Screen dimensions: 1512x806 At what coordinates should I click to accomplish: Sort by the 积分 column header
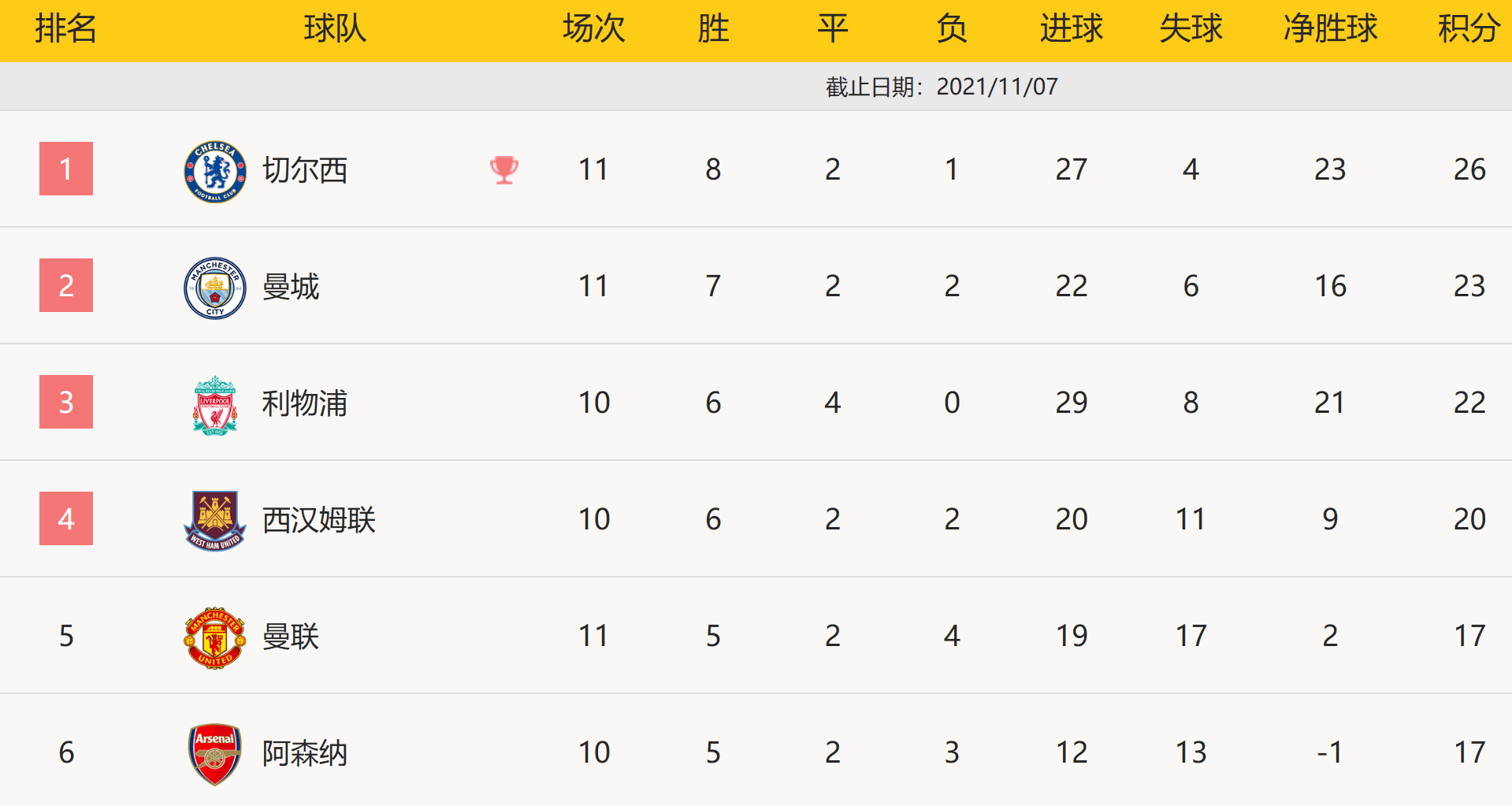1469,29
